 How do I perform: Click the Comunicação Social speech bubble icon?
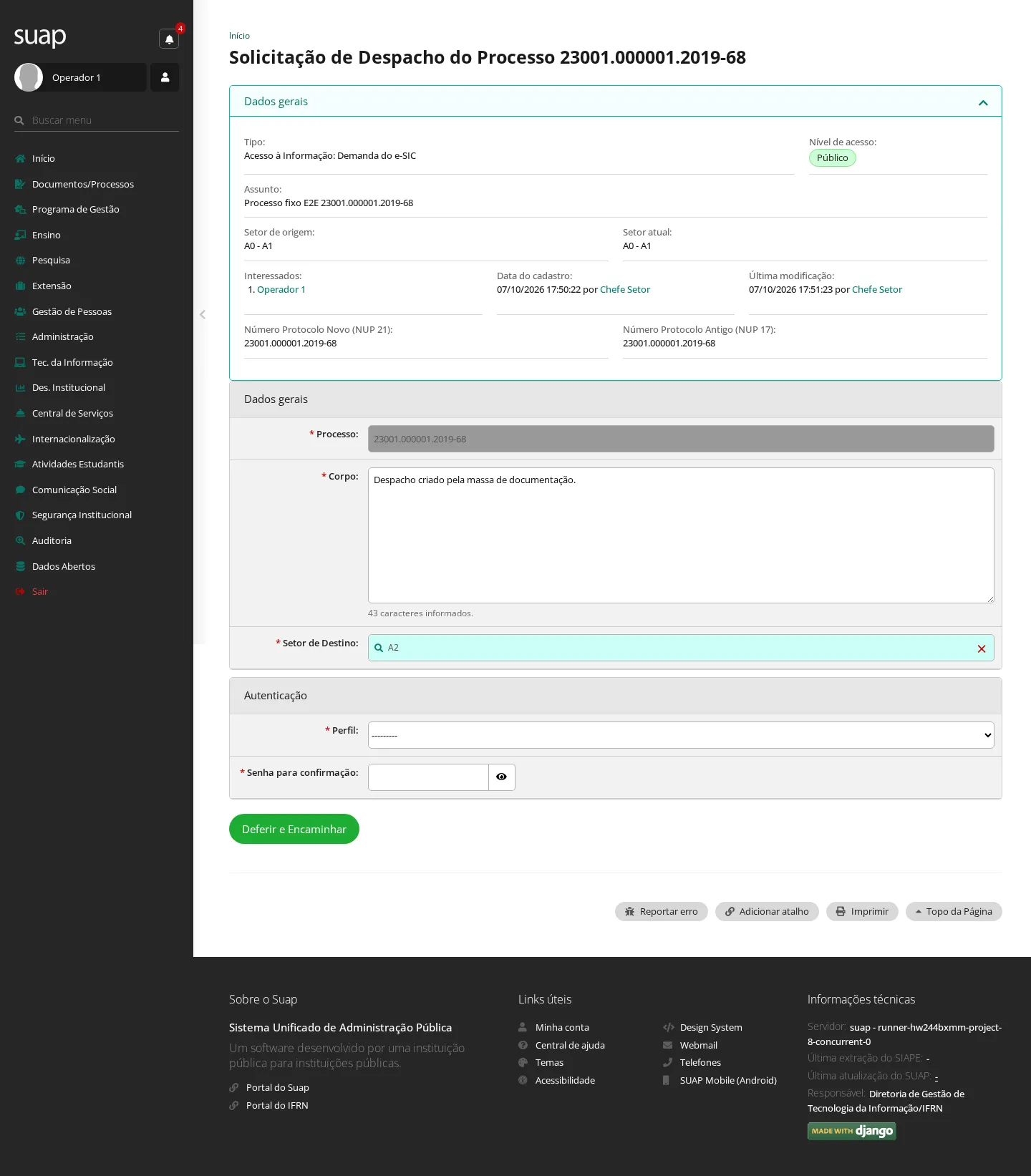[20, 490]
